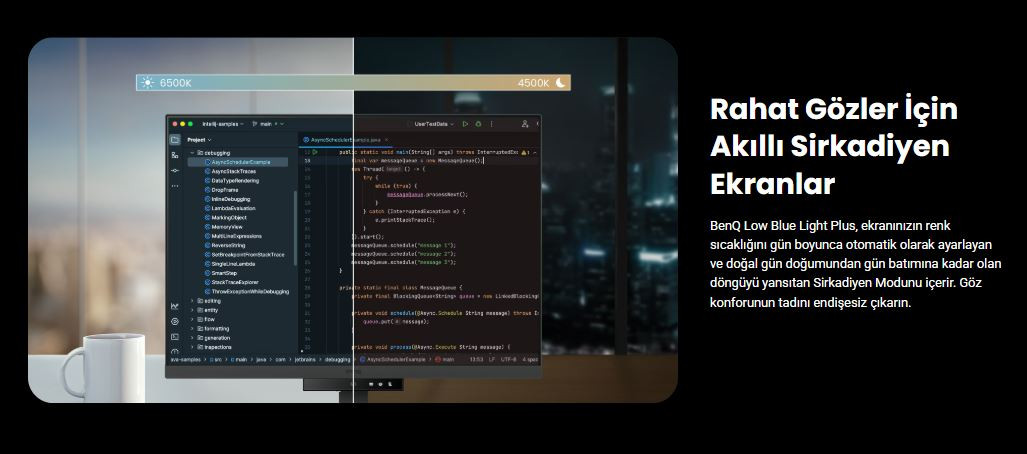Click the Services icon in left sidebar
The width and height of the screenshot is (1027, 454).
(x=175, y=321)
